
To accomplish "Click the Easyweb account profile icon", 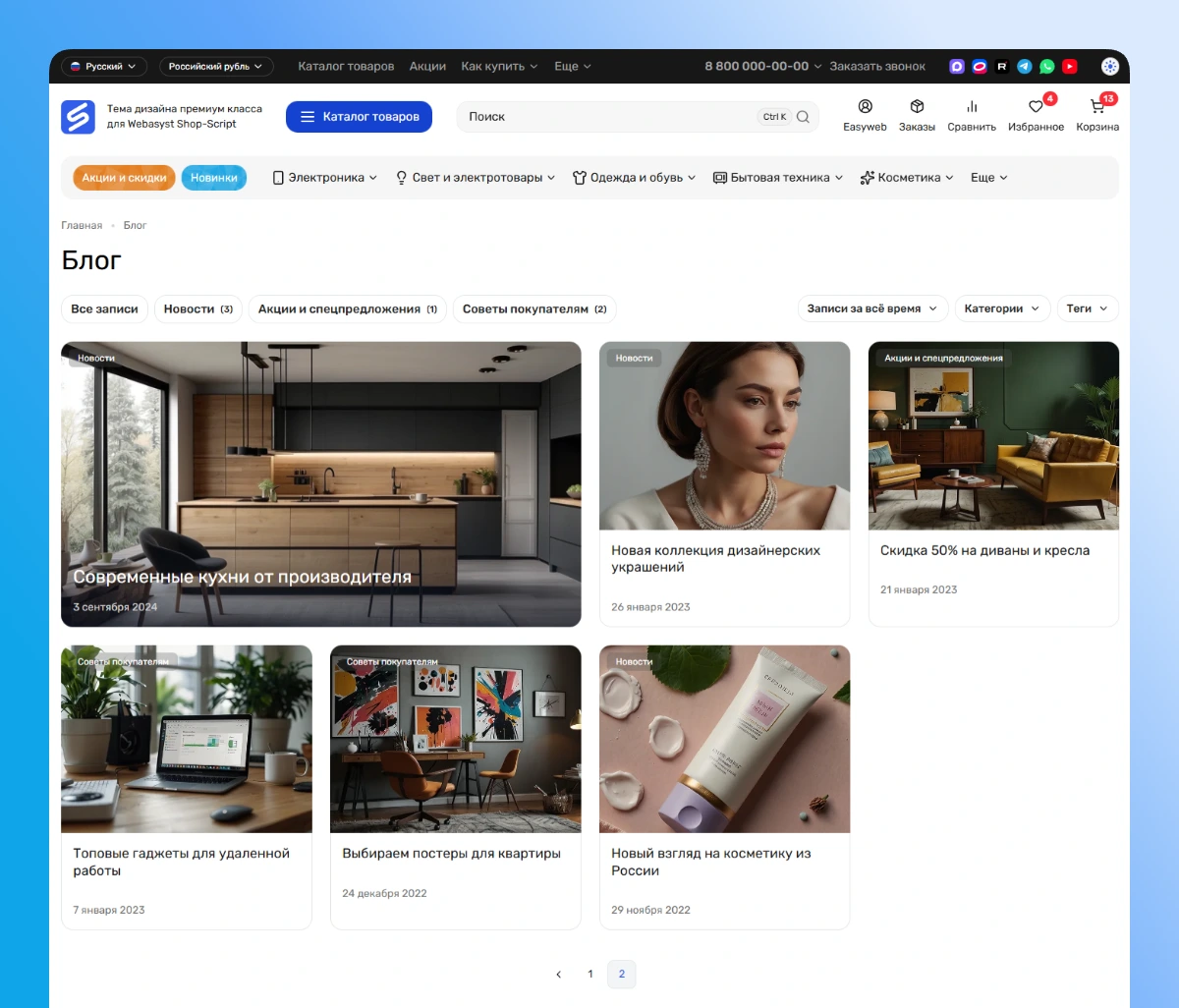I will pyautogui.click(x=865, y=107).
